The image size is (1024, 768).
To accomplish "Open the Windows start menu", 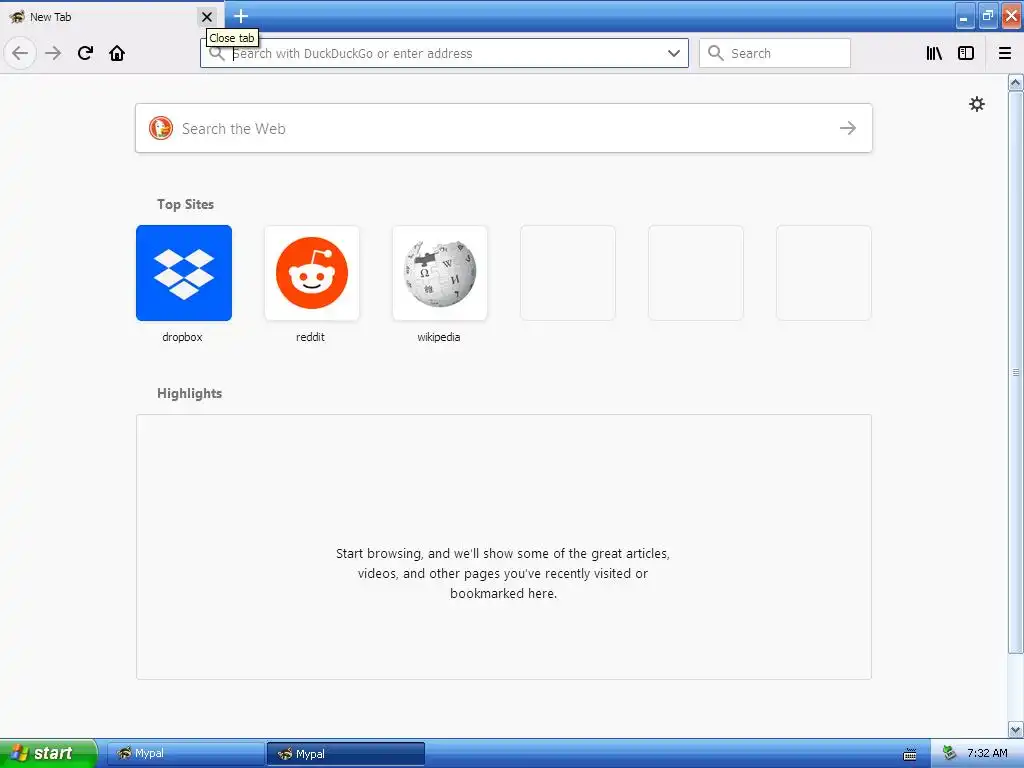I will 48,753.
